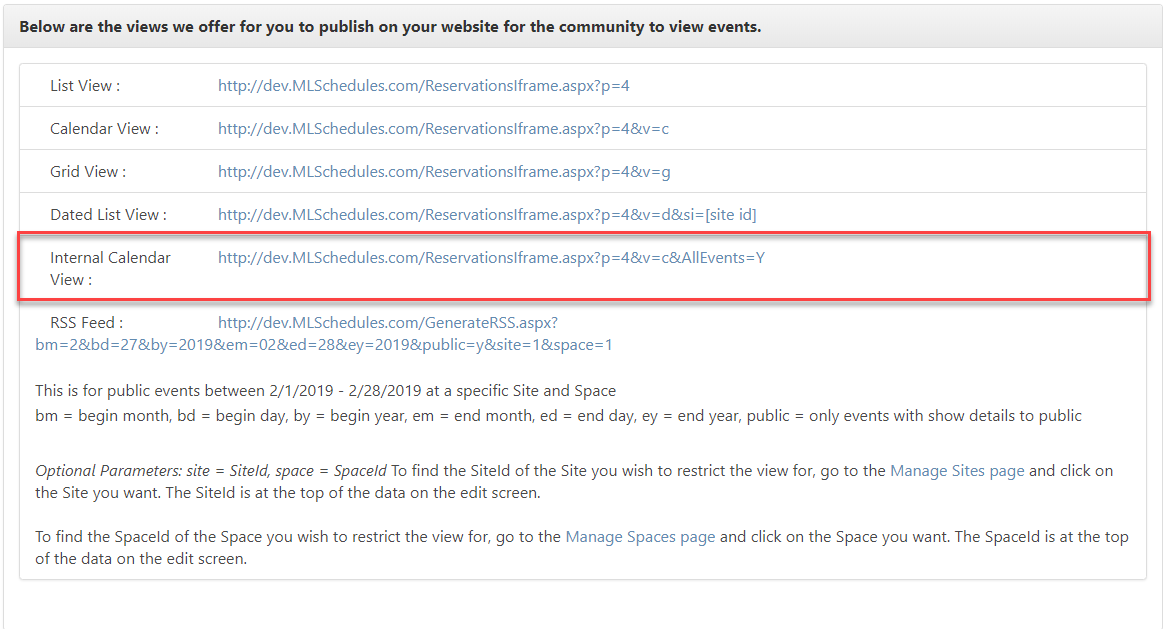
Task: Click the 'Grid View :' label
Action: 88,172
